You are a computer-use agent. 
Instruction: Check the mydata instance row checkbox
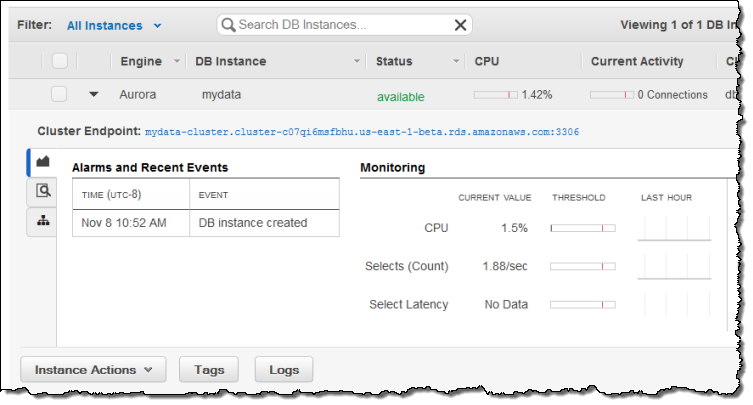59,94
